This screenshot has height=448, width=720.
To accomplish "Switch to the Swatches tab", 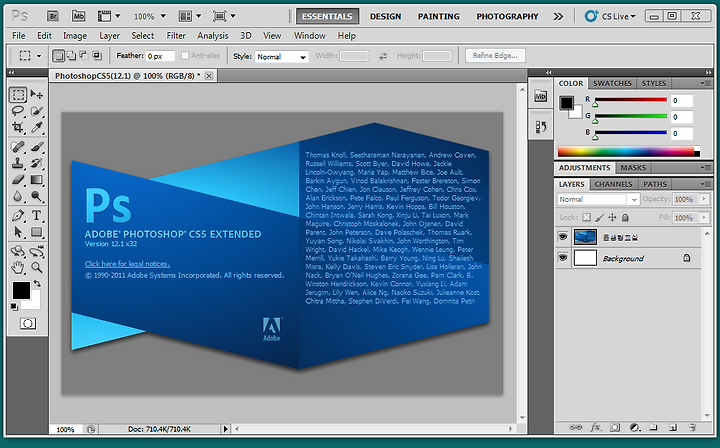I will point(612,83).
